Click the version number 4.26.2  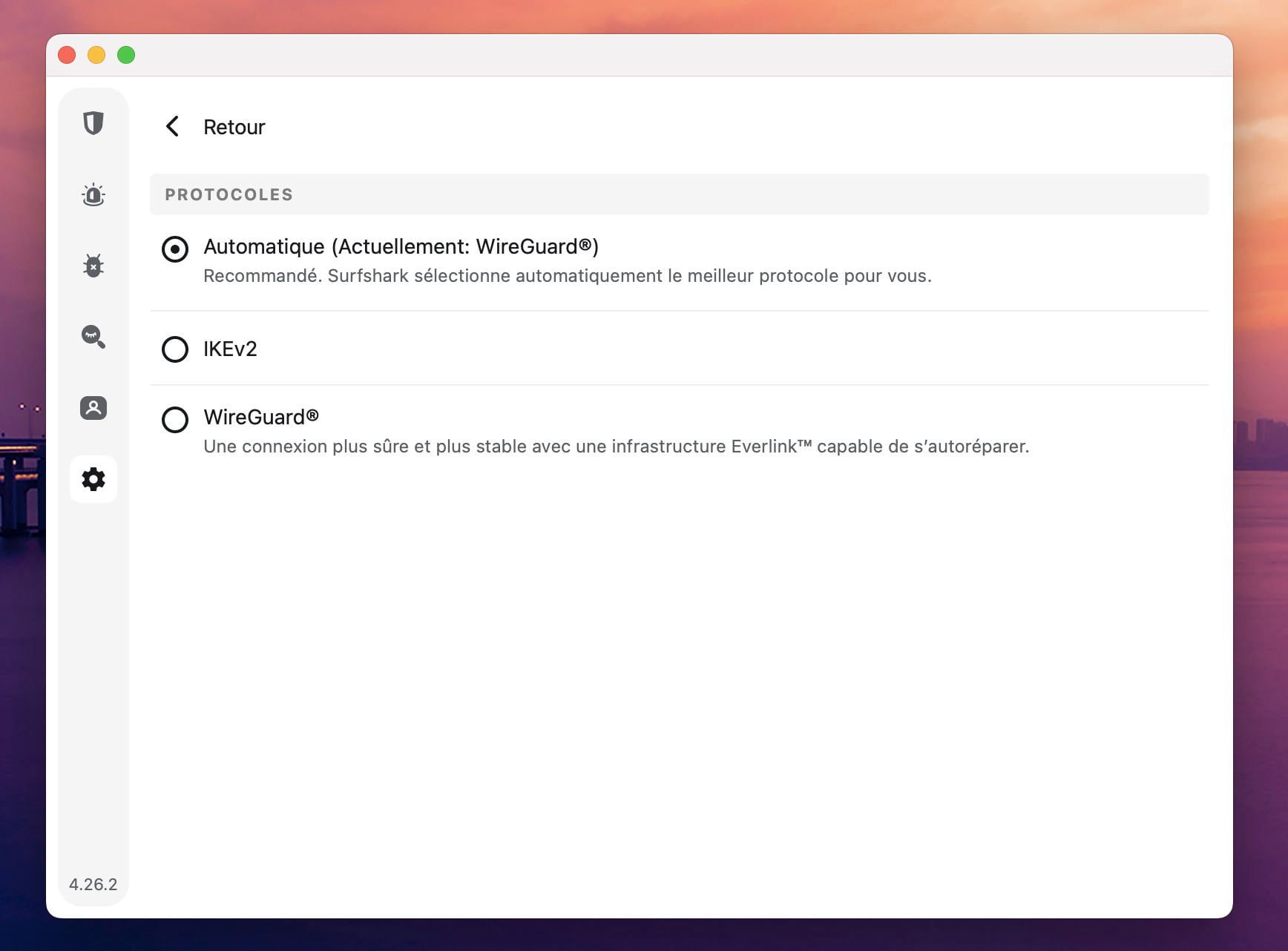(93, 884)
